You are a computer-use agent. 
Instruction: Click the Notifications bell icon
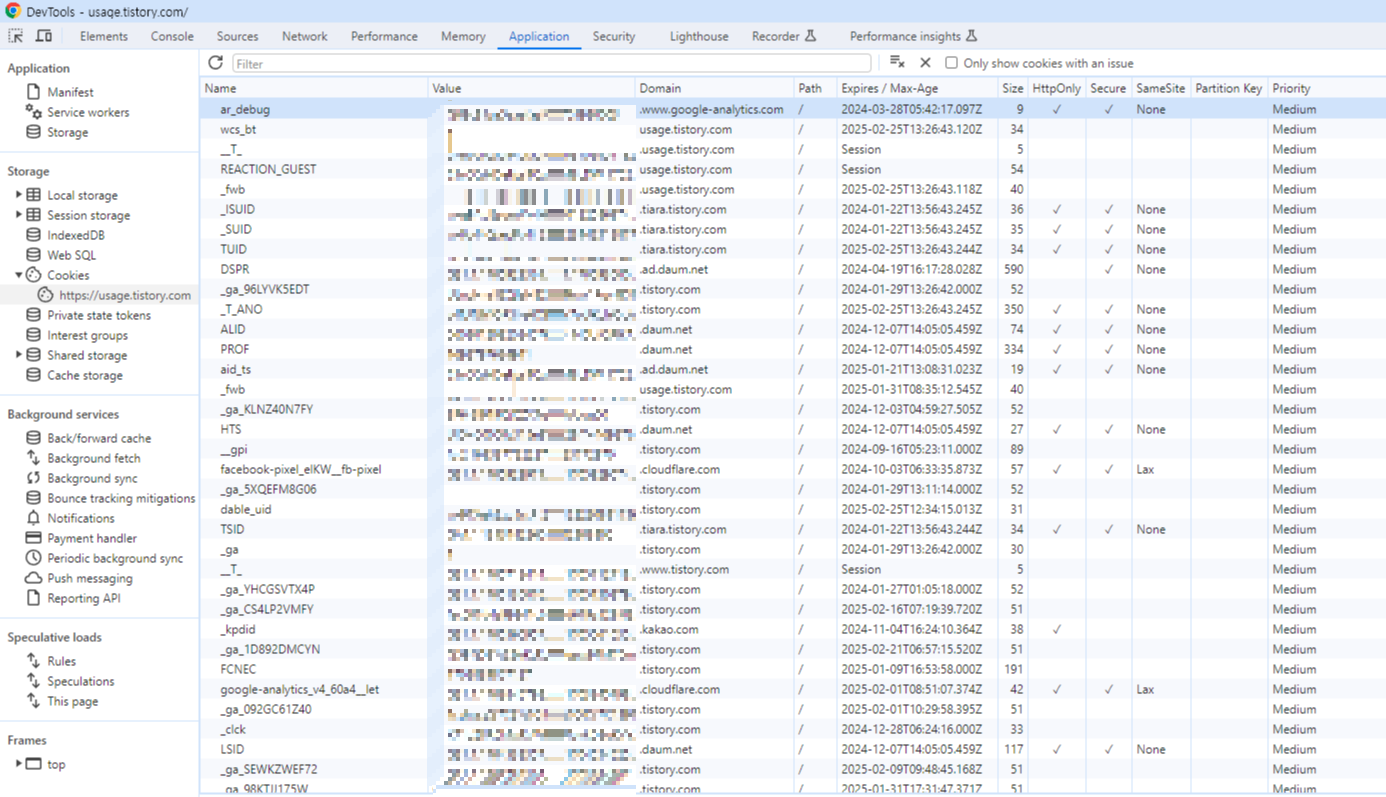pos(34,518)
